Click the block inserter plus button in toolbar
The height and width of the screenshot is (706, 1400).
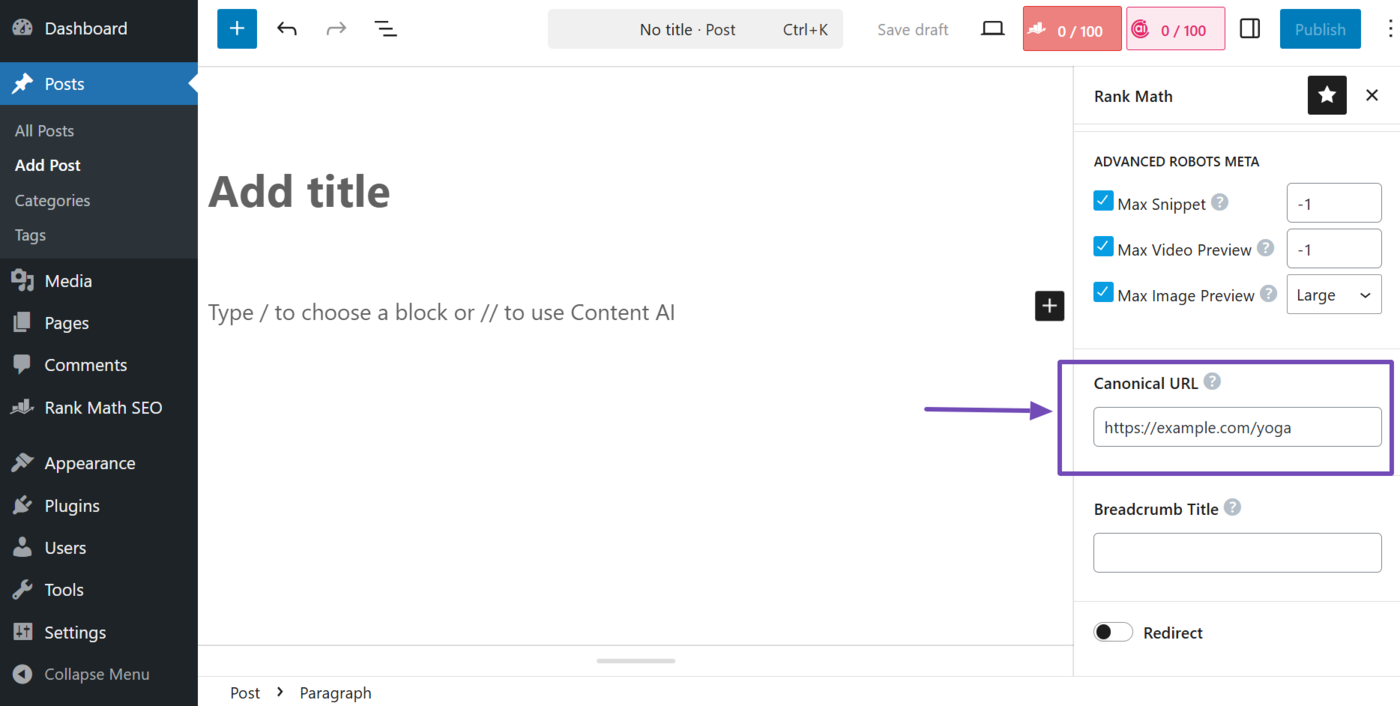coord(237,29)
